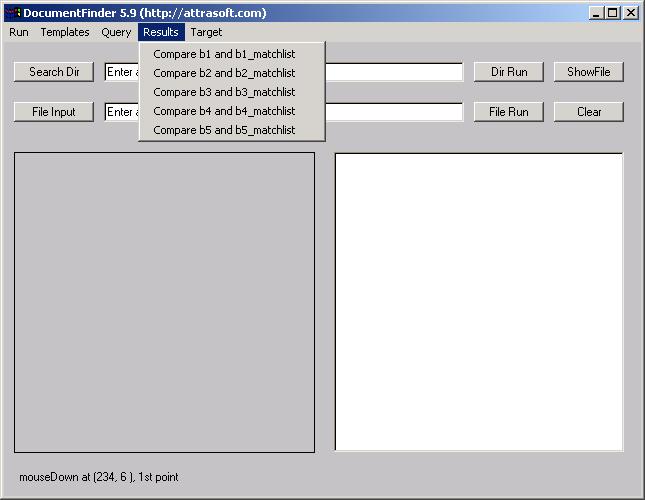
Task: Click inside the white results text area
Action: pyautogui.click(x=478, y=301)
